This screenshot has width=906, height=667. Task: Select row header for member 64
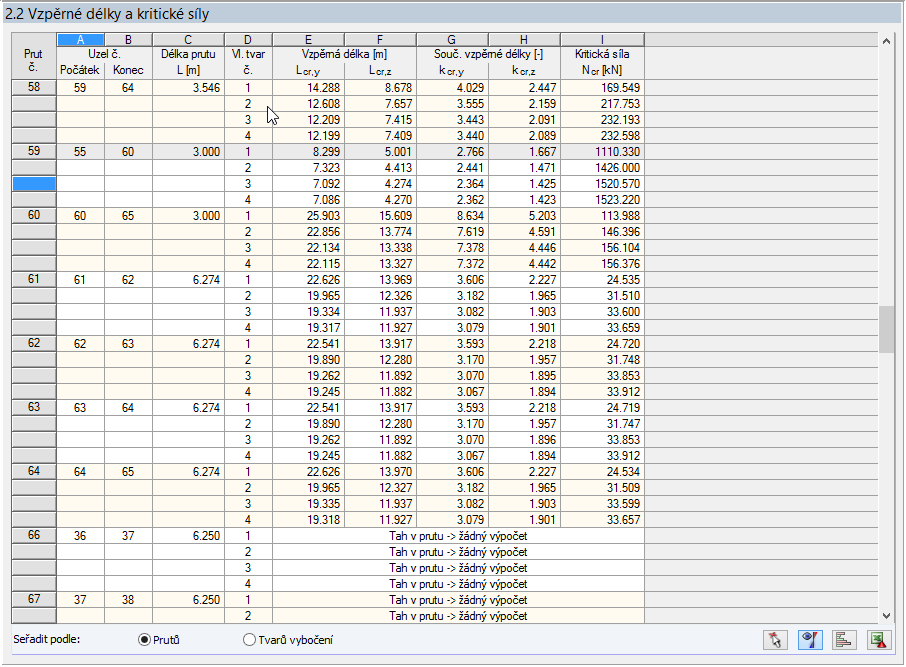point(34,471)
